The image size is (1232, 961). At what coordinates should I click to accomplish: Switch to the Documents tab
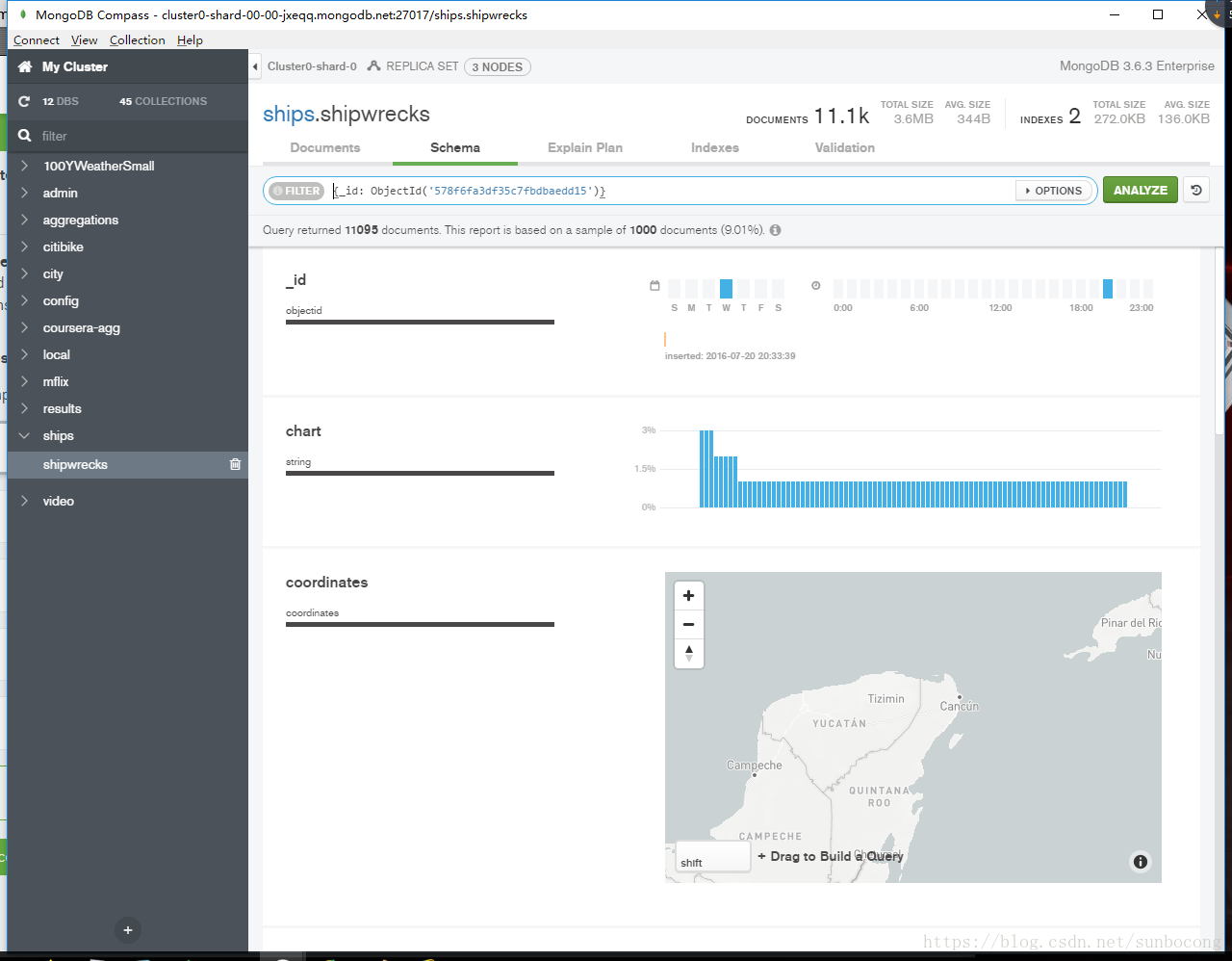325,147
